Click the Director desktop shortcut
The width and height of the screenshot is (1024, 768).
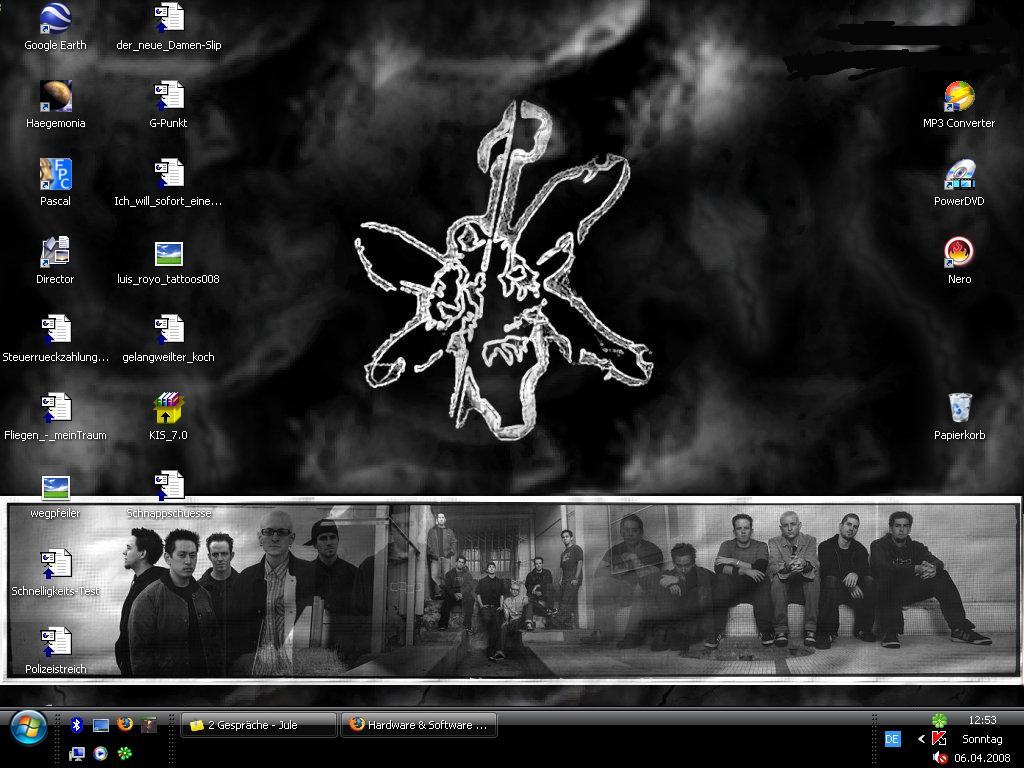pyautogui.click(x=55, y=252)
